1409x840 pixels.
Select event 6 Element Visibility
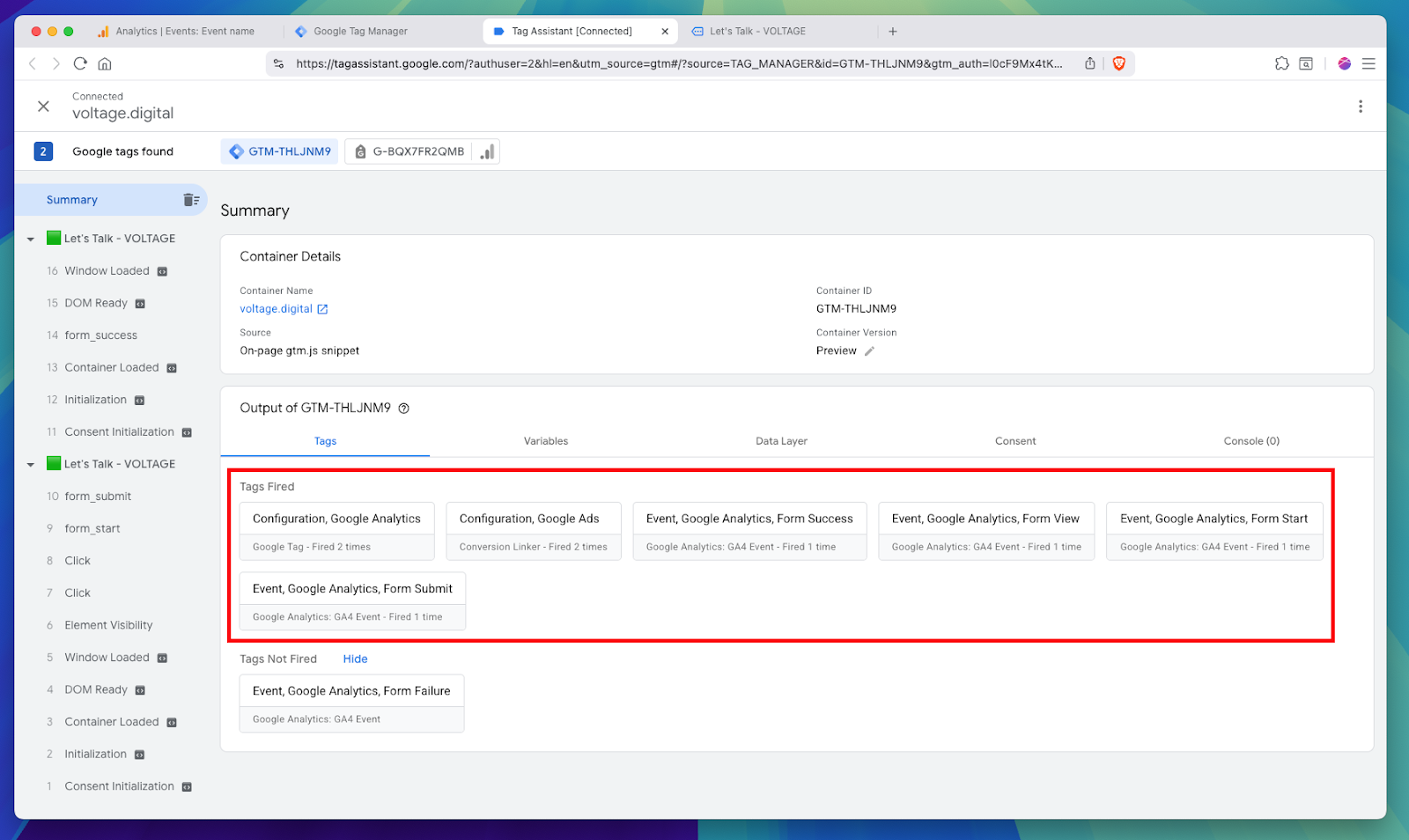[x=108, y=625]
